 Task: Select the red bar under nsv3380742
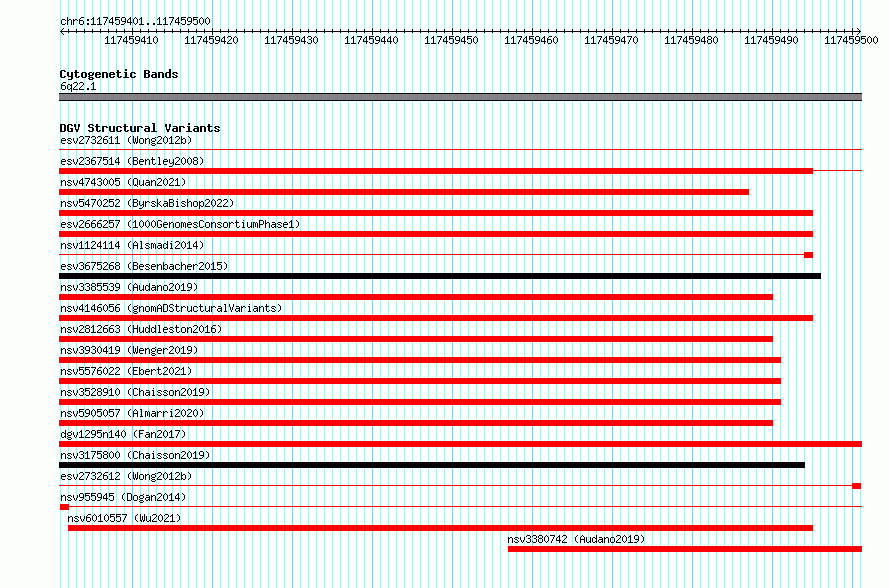tap(685, 549)
